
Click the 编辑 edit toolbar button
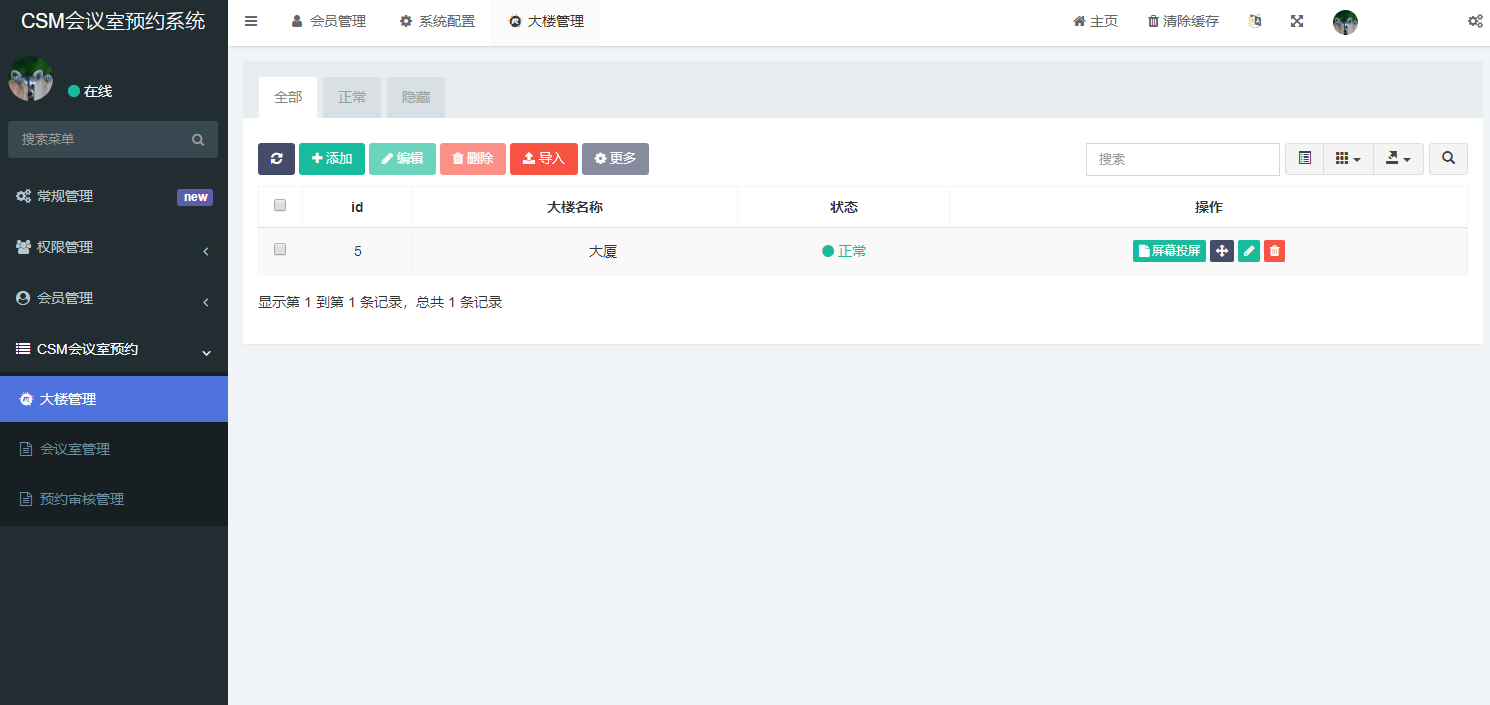[402, 159]
